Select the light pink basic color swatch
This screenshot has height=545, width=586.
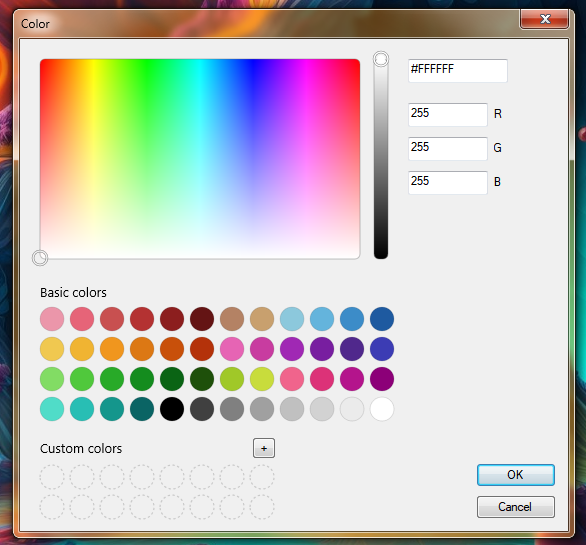52,319
